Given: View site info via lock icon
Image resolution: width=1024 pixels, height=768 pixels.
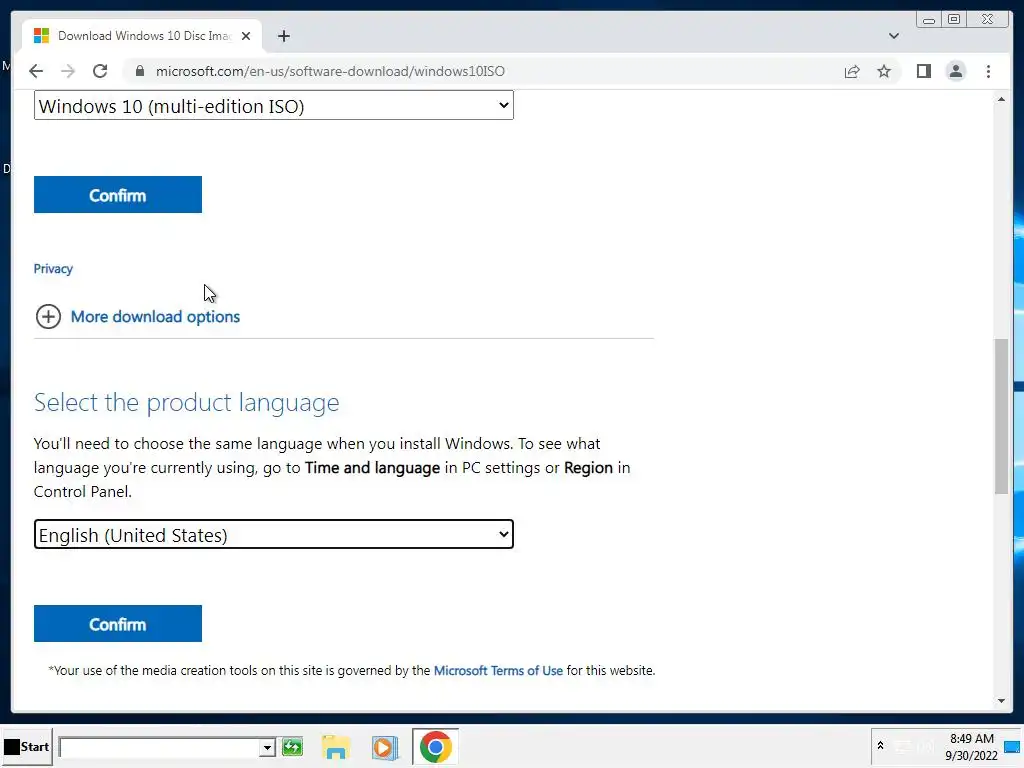Looking at the screenshot, I should (x=140, y=71).
